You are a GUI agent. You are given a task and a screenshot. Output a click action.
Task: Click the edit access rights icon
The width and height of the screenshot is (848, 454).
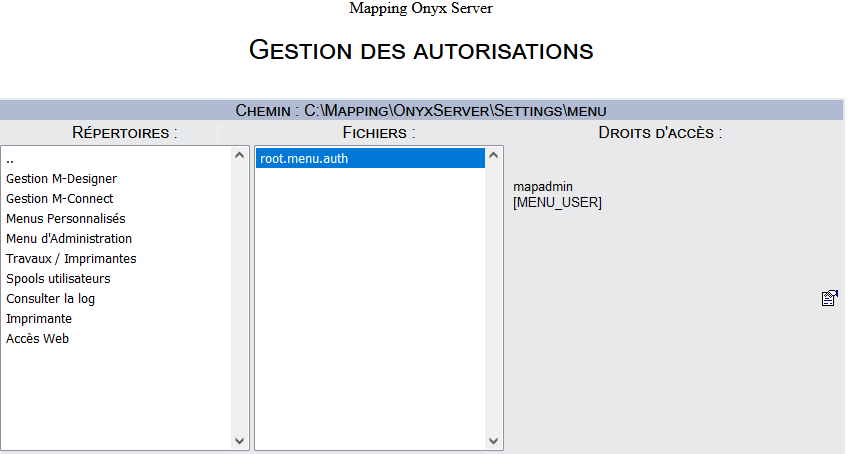[x=829, y=298]
